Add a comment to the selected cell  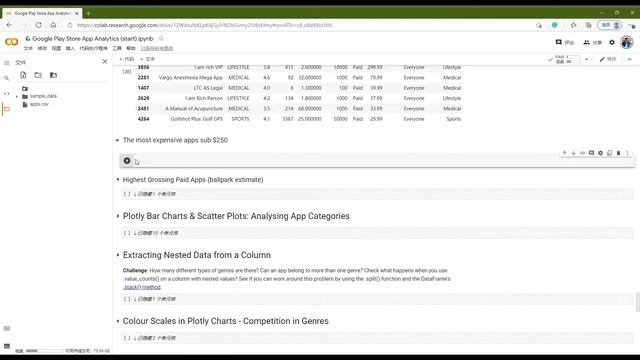(x=591, y=153)
